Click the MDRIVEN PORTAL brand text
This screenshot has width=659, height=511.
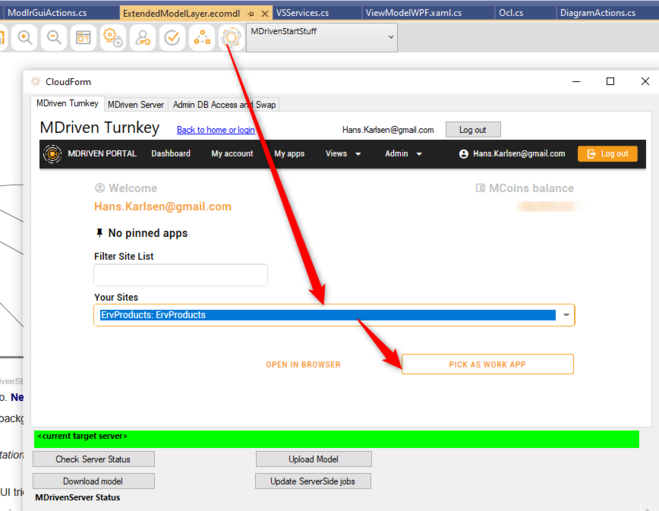tap(102, 154)
